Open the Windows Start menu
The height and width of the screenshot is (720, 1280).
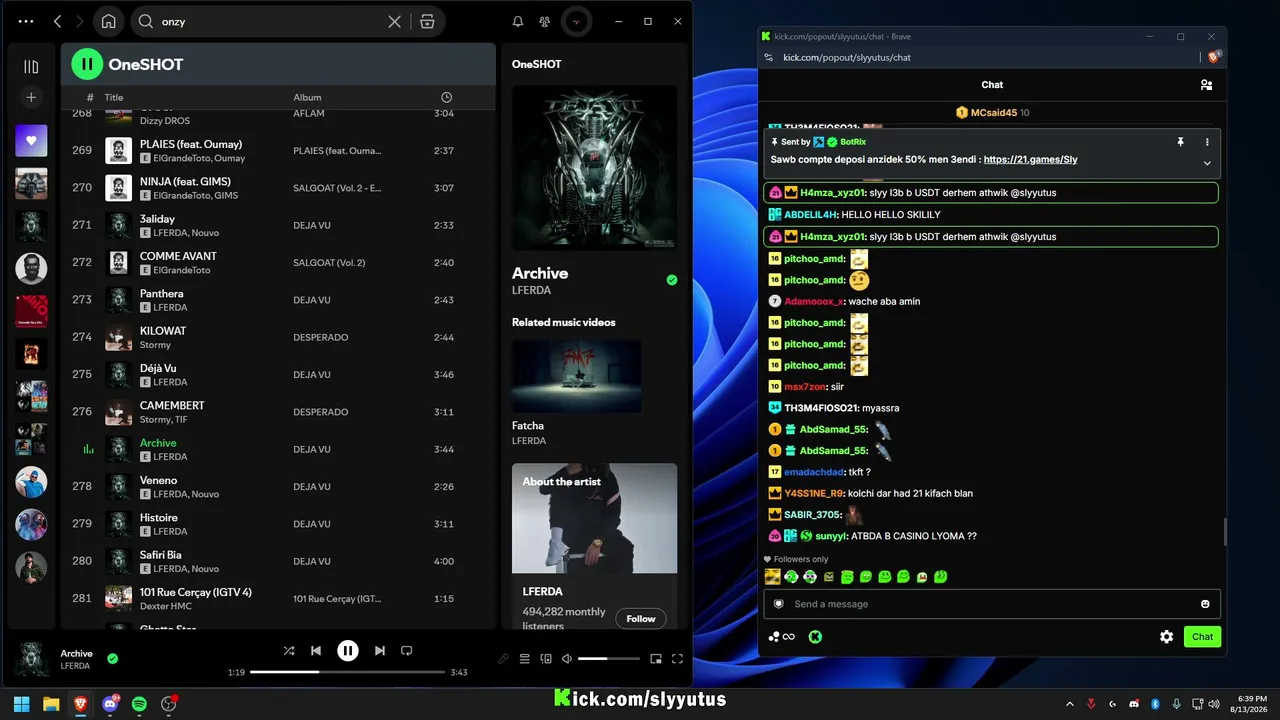click(22, 704)
